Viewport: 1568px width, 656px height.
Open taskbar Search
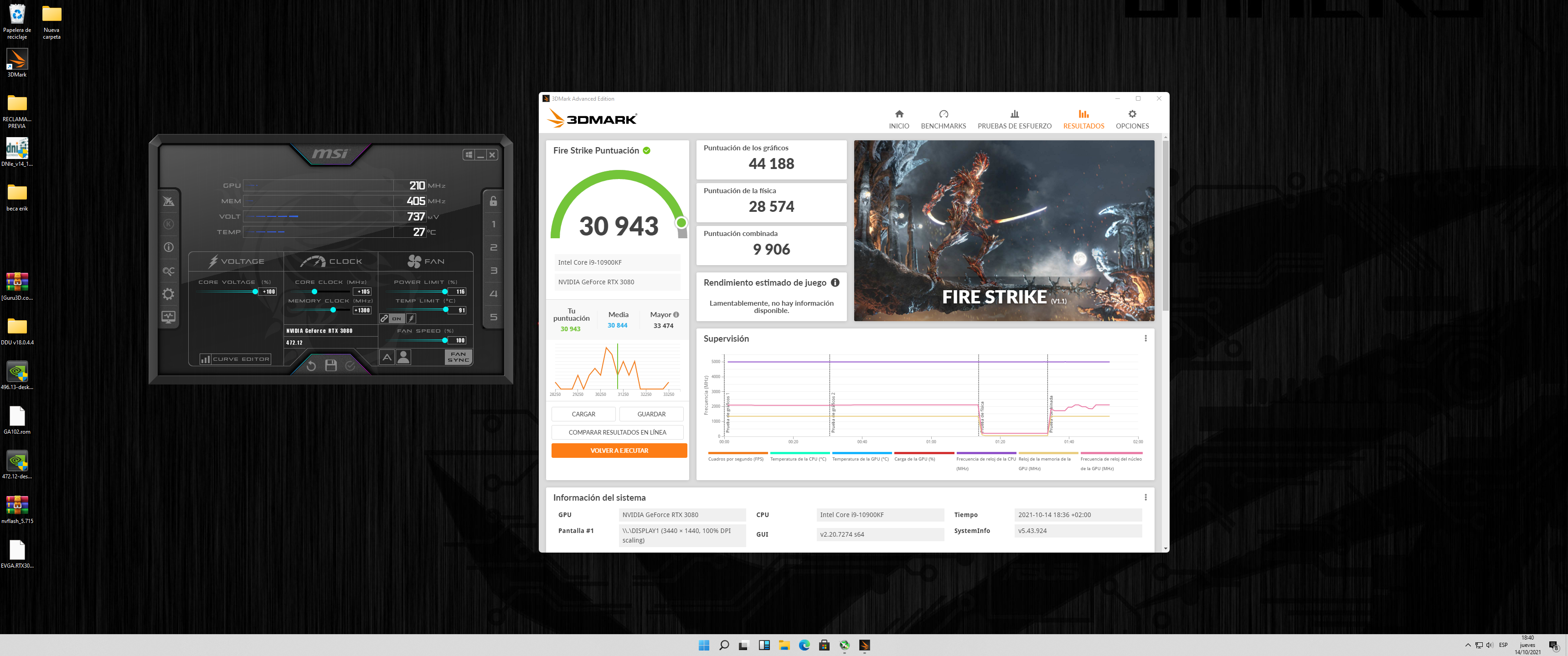click(x=724, y=645)
